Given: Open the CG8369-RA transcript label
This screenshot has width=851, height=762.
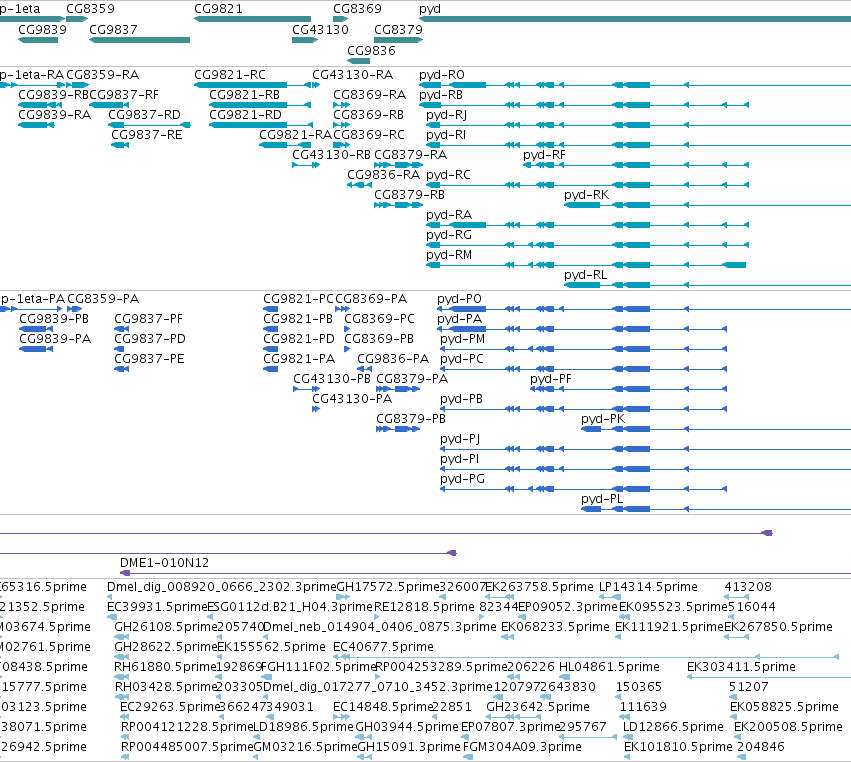Looking at the screenshot, I should pos(370,94).
